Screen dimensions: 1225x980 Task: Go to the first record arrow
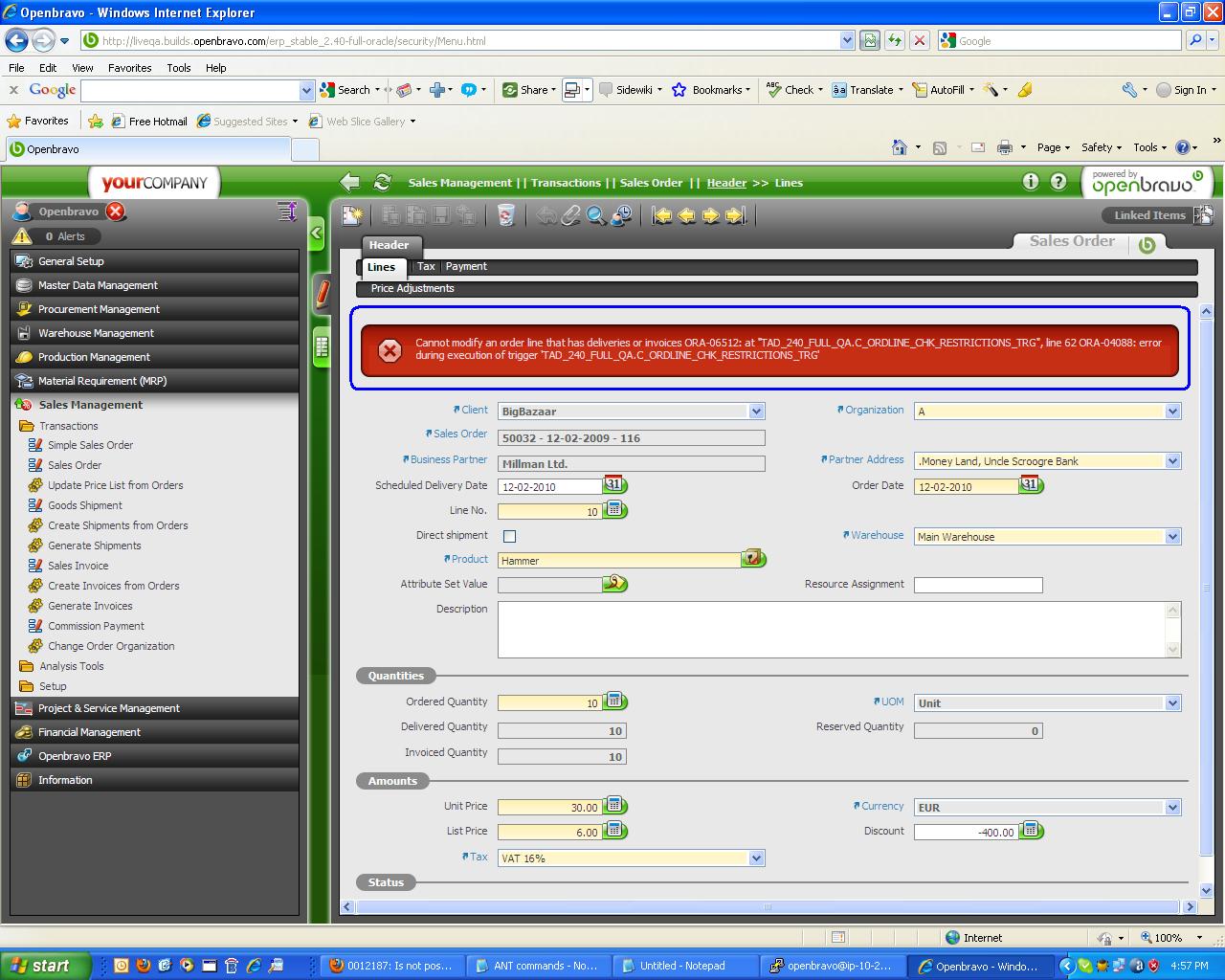coord(661,216)
